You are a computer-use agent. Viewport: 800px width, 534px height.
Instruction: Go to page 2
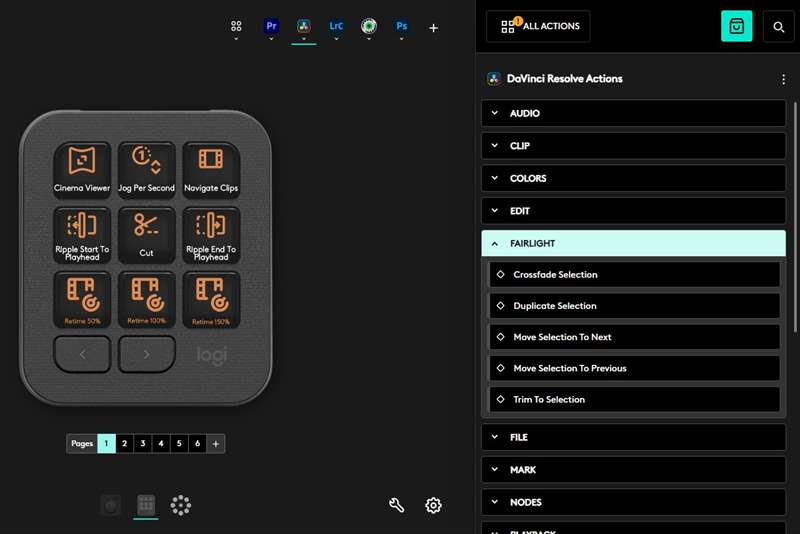point(124,443)
